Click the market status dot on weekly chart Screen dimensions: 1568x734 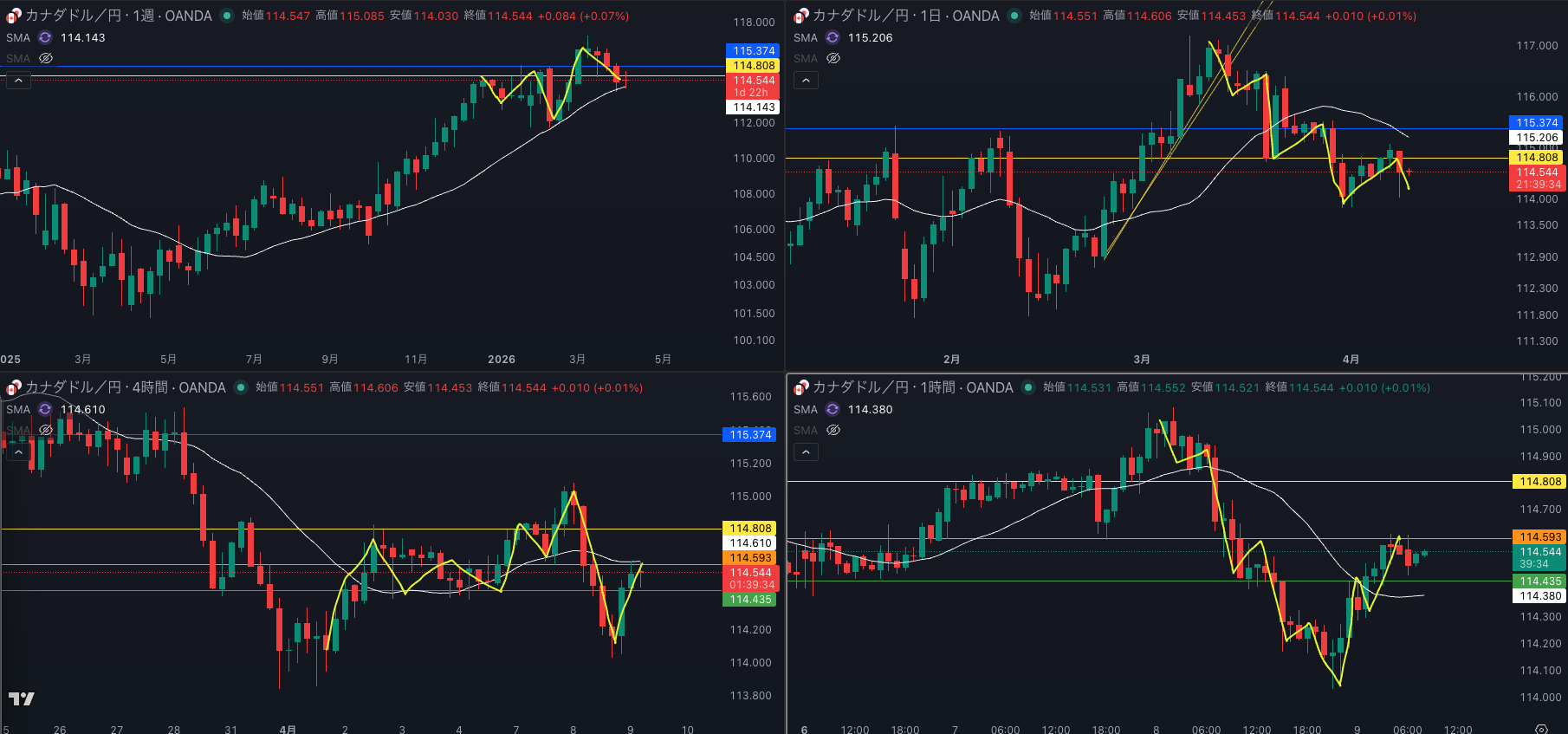tap(227, 16)
